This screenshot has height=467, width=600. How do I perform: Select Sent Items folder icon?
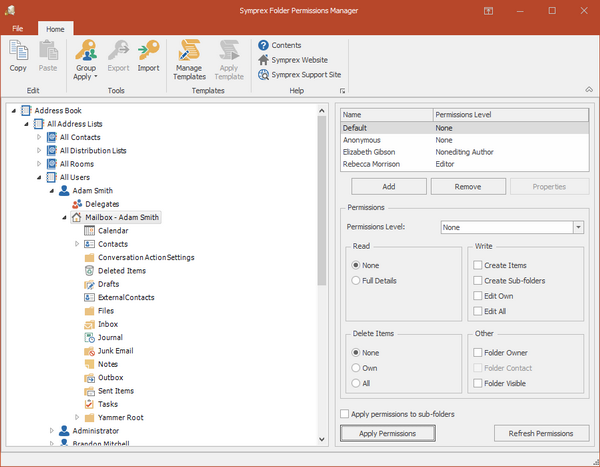[x=89, y=391]
